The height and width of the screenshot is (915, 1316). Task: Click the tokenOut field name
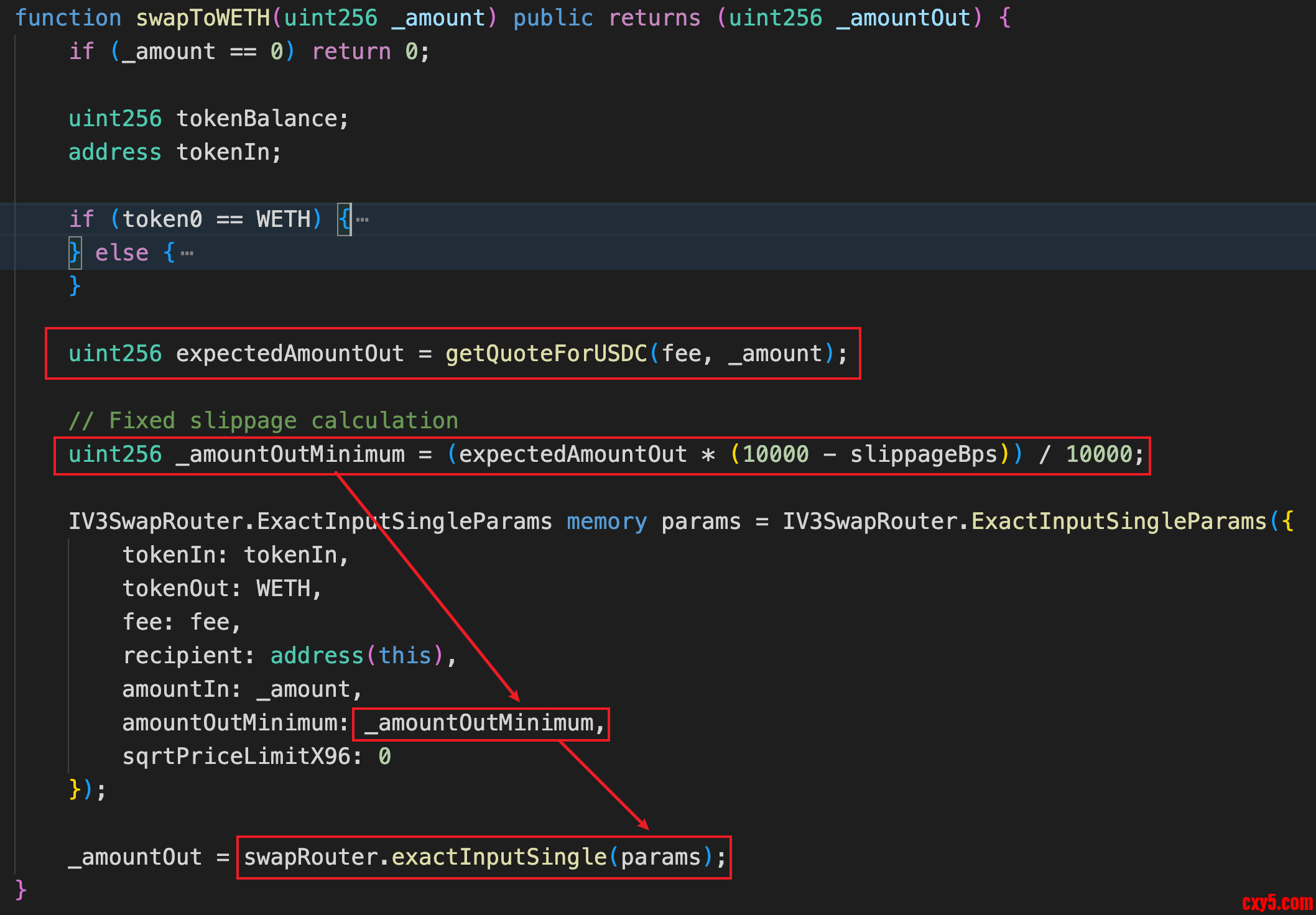(175, 589)
